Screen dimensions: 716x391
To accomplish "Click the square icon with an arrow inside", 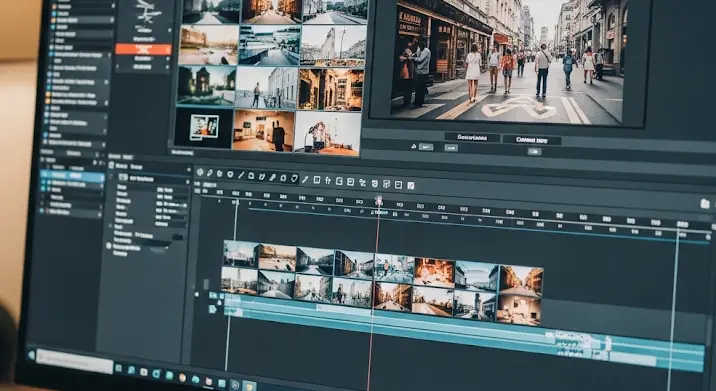I will coord(398,185).
